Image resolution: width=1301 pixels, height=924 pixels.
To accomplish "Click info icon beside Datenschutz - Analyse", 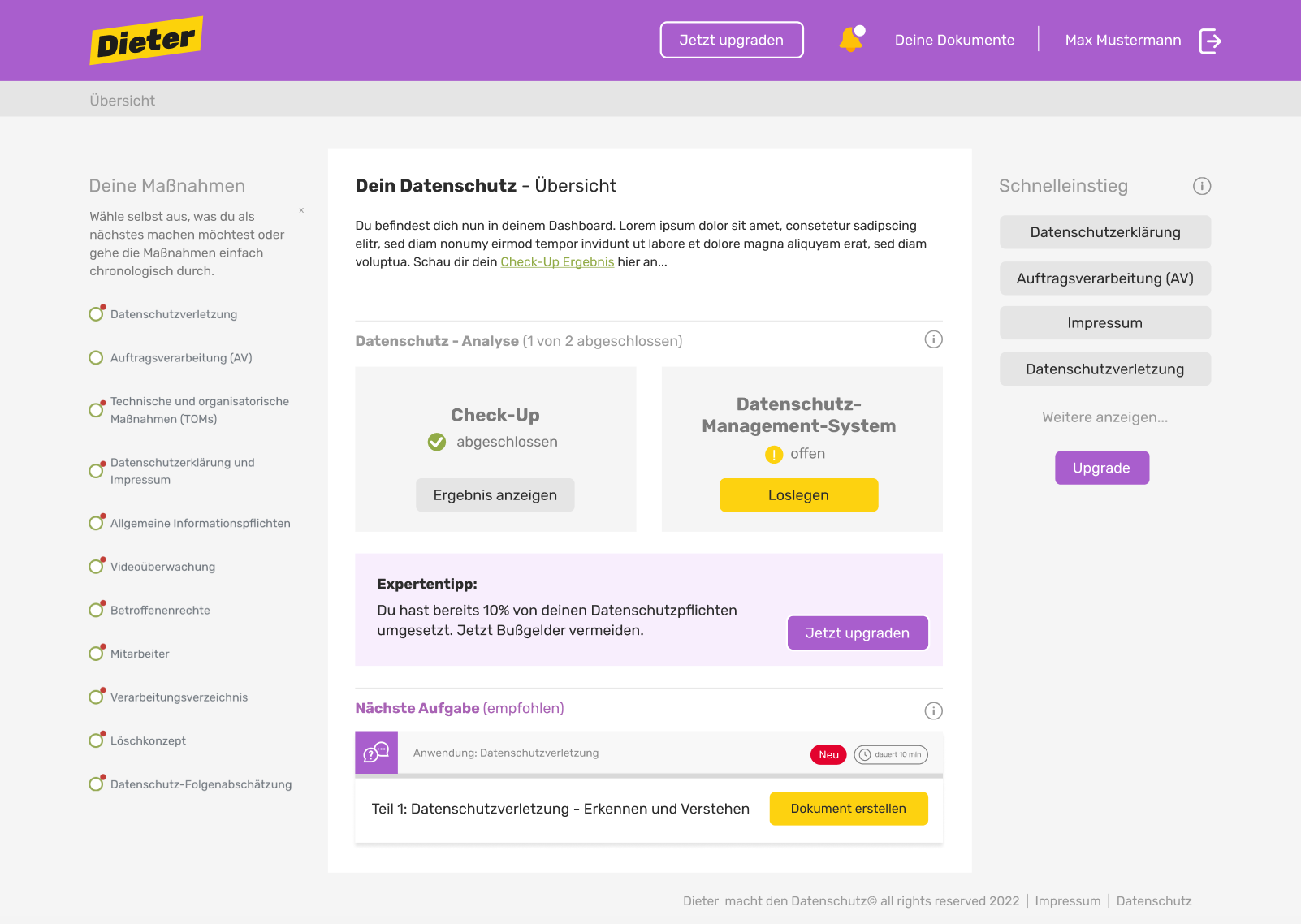I will coord(933,339).
